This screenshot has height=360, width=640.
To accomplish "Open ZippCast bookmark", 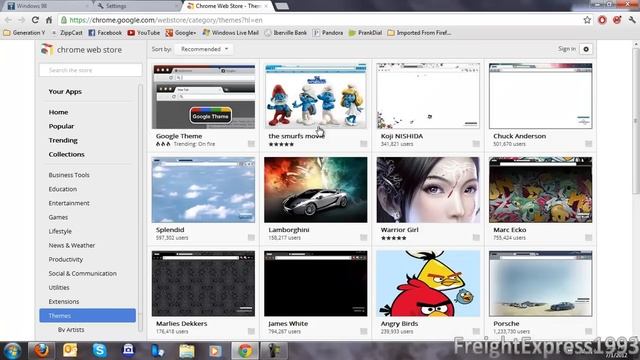I will [x=67, y=33].
